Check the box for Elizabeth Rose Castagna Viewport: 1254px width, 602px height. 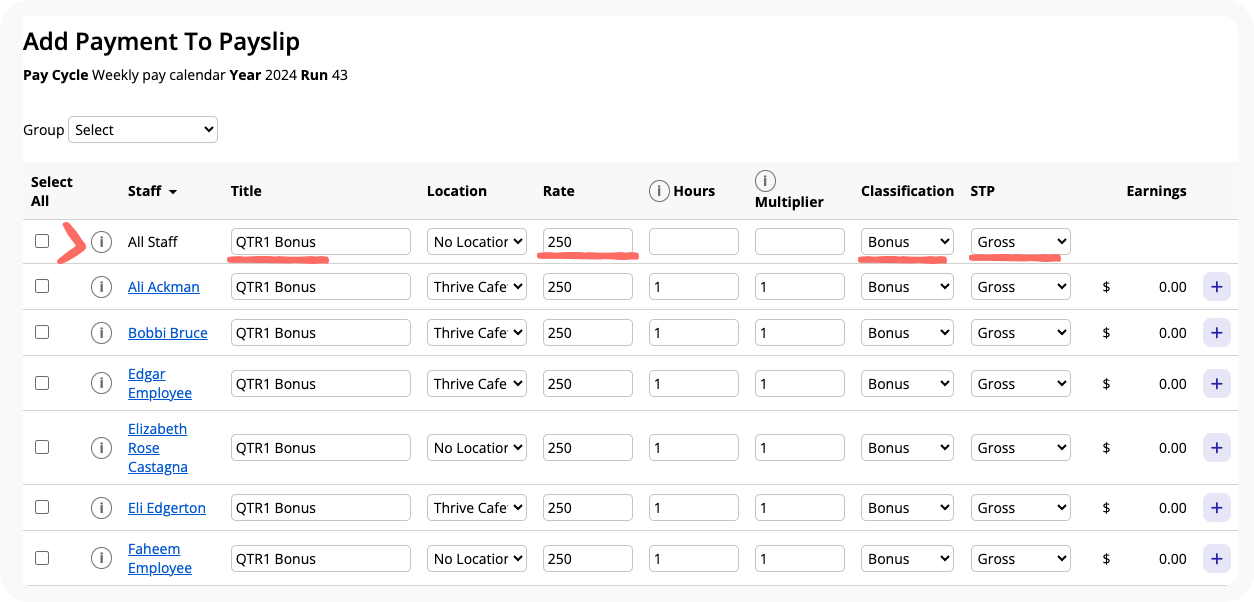pos(42,447)
